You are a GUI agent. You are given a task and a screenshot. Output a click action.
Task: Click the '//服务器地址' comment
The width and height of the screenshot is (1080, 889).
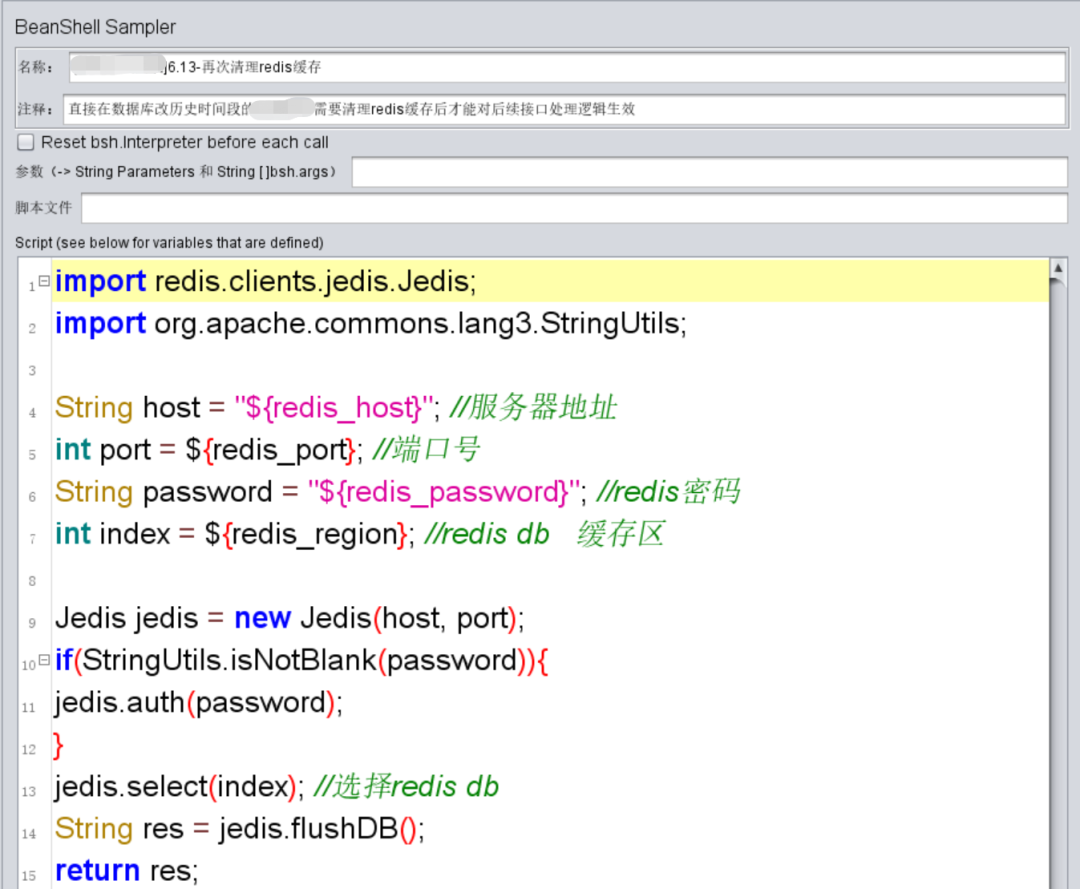(534, 408)
